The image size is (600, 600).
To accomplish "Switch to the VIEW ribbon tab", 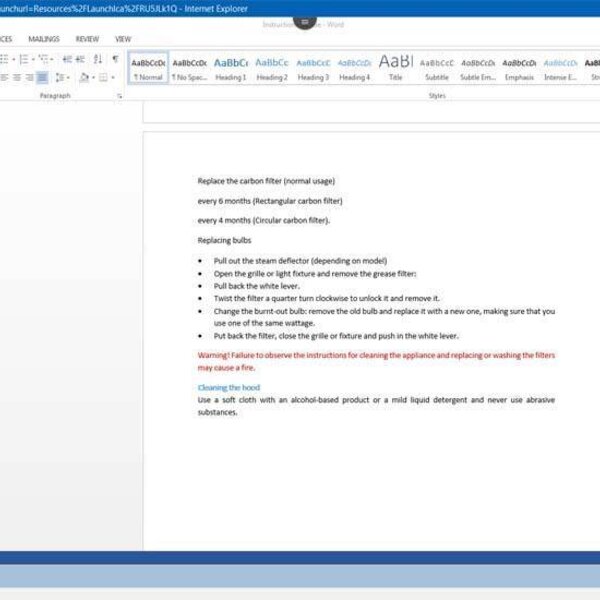I will click(123, 39).
